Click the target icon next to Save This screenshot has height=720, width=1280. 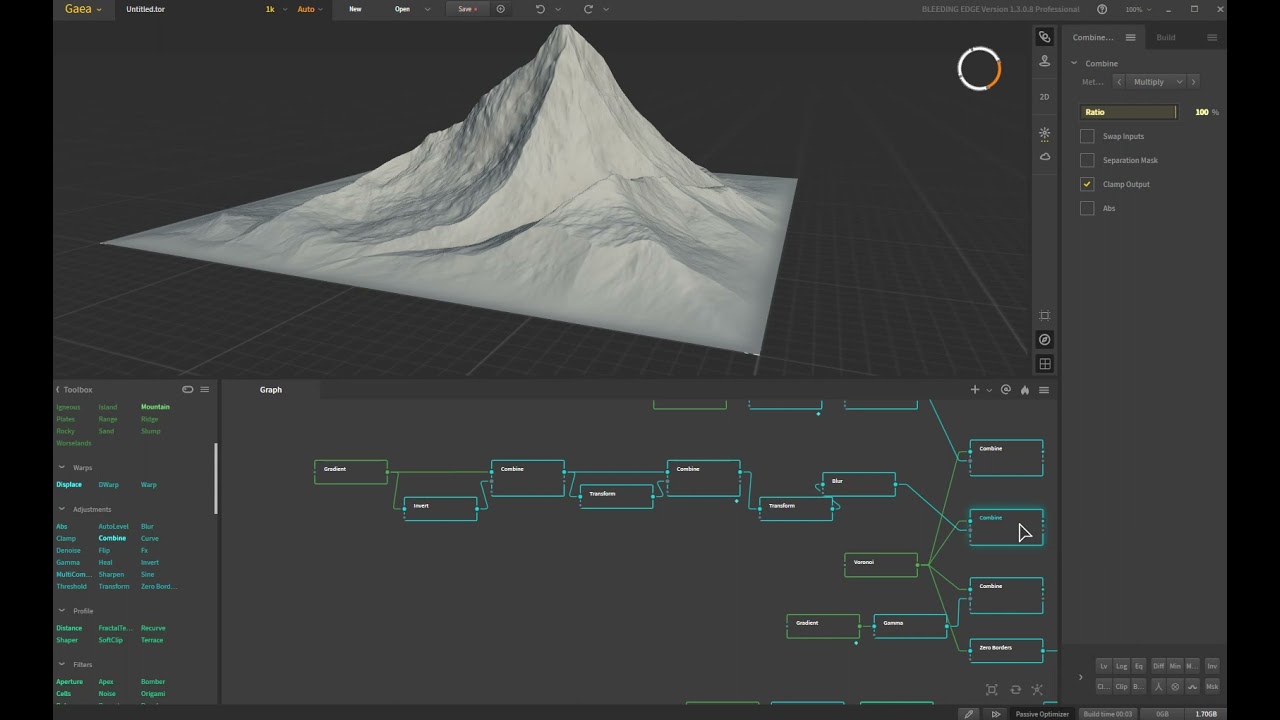coord(501,9)
